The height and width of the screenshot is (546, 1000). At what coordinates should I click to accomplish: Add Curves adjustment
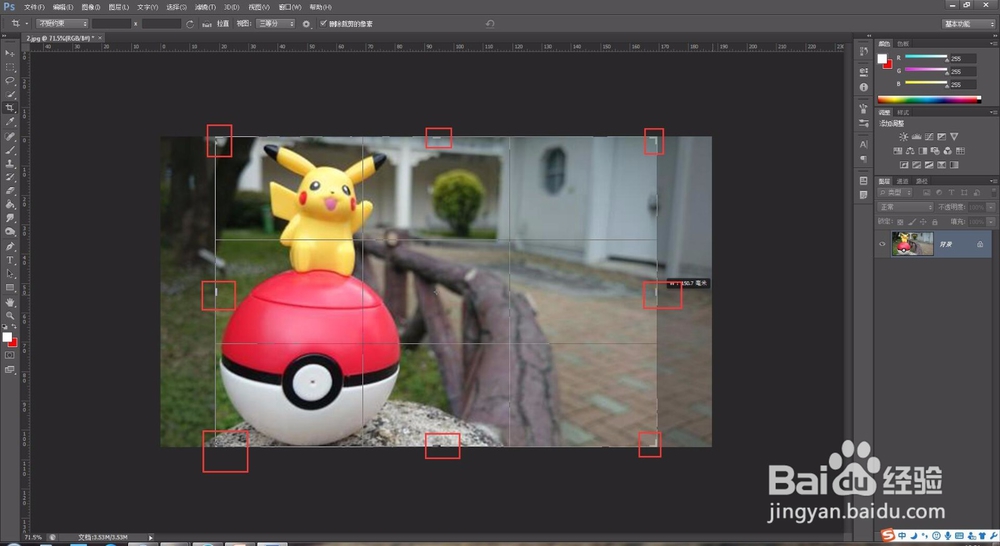pyautogui.click(x=929, y=136)
